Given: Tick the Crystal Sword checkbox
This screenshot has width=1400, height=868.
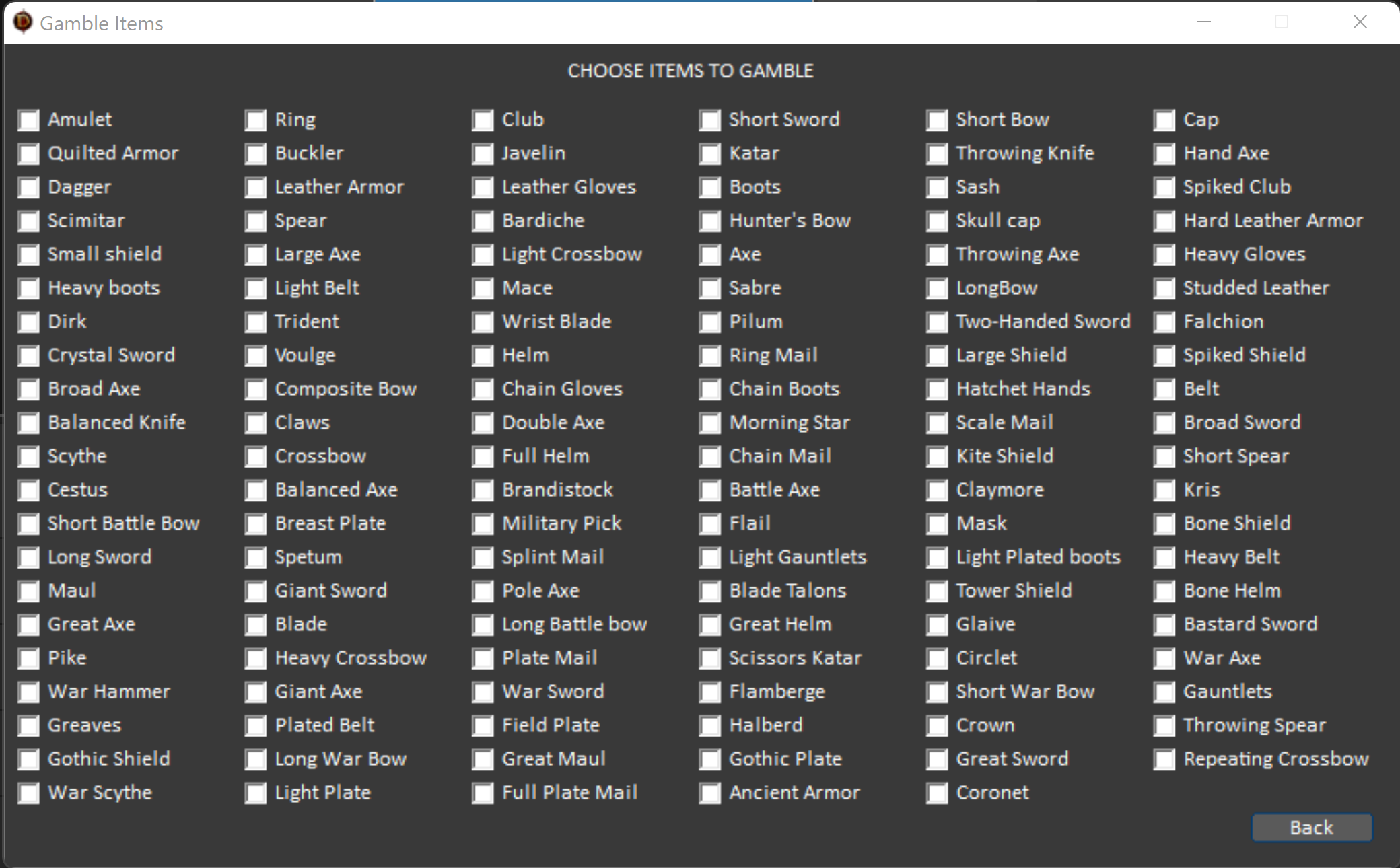Looking at the screenshot, I should [x=28, y=356].
